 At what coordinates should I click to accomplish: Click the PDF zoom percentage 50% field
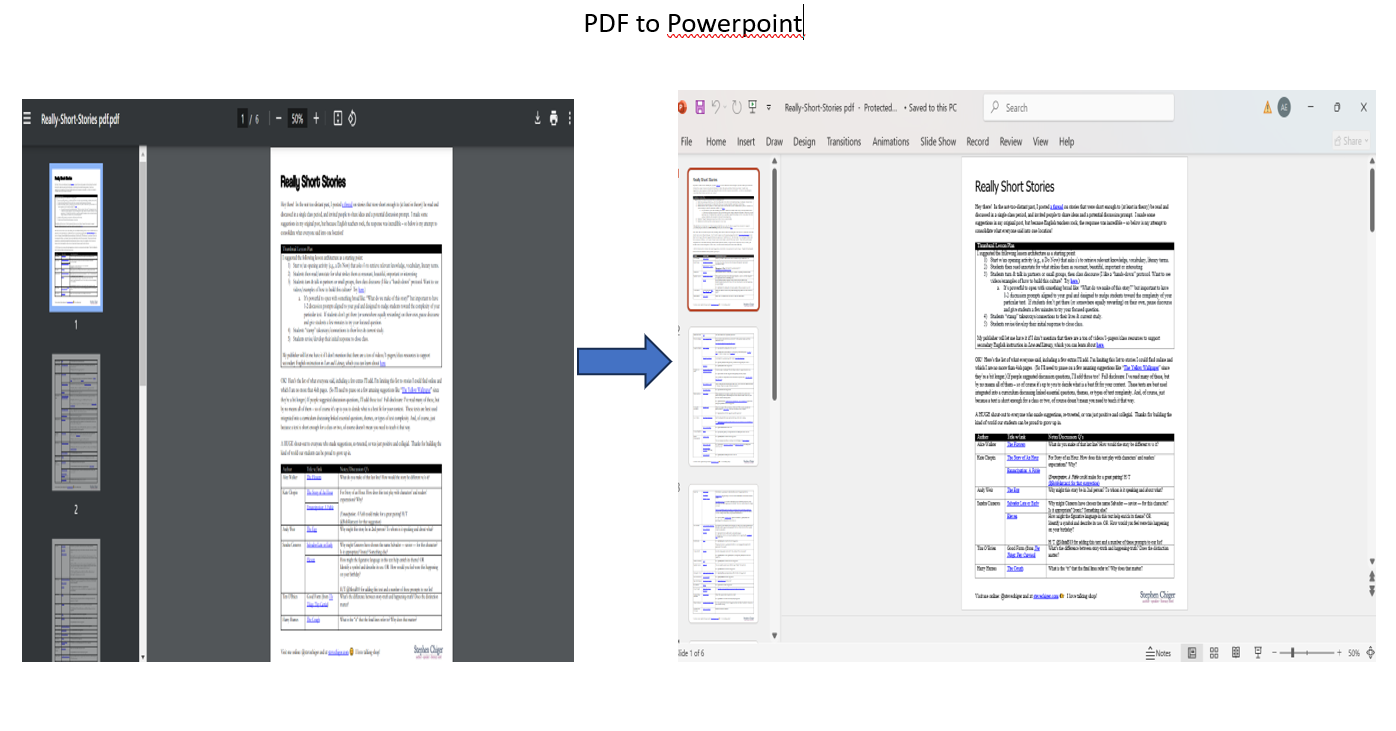(x=297, y=119)
